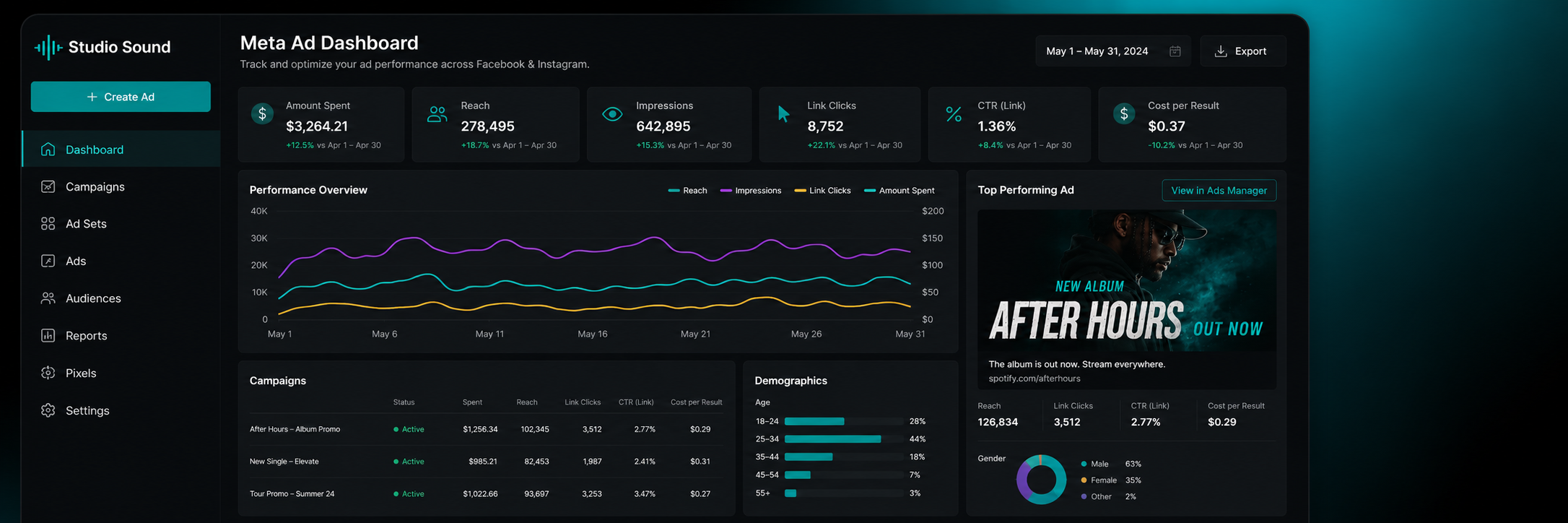Screen dimensions: 1568x523
Task: Click the +22.1% link clicks change
Action: coord(821,145)
